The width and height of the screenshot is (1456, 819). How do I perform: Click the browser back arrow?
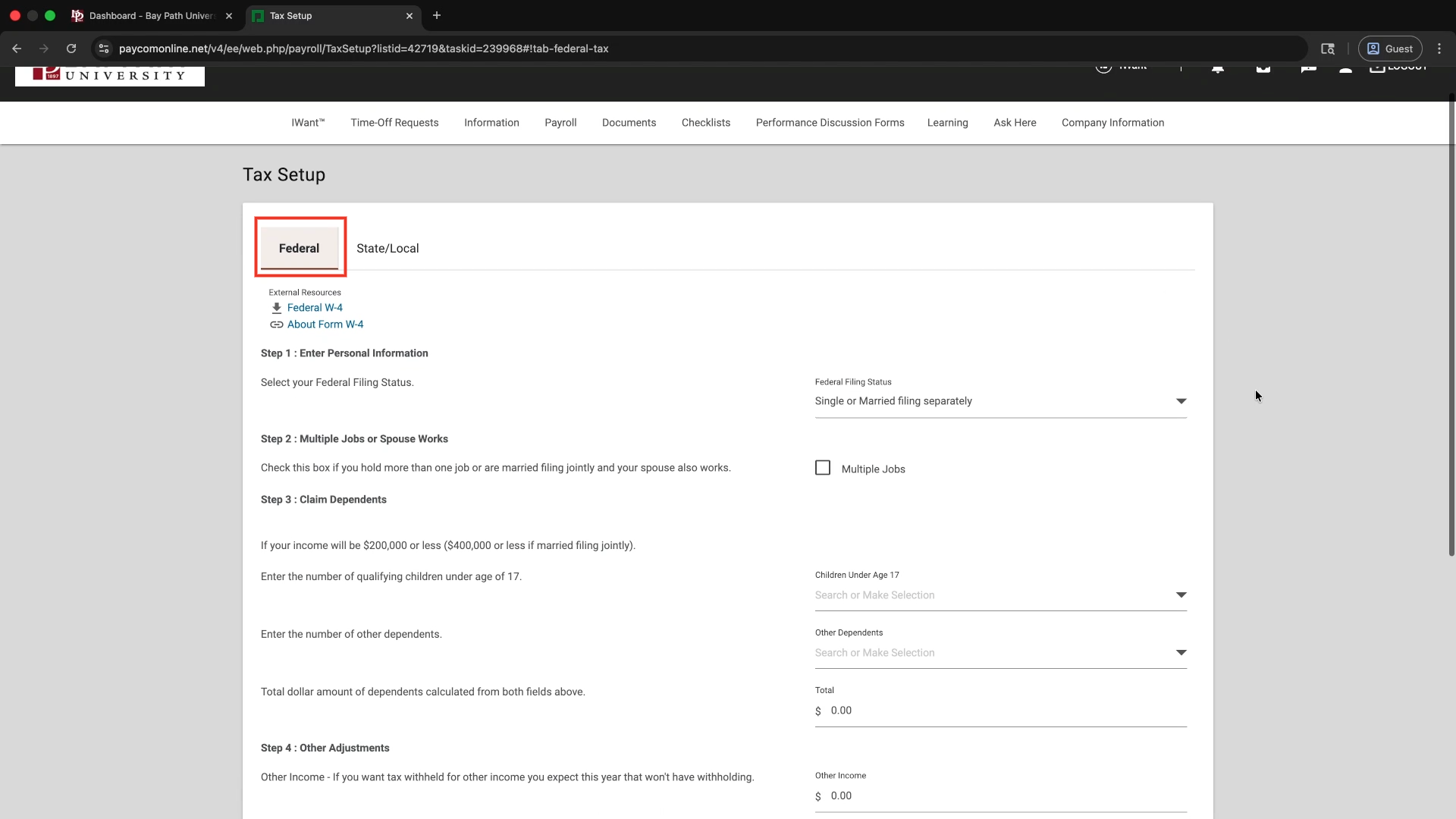coord(17,49)
